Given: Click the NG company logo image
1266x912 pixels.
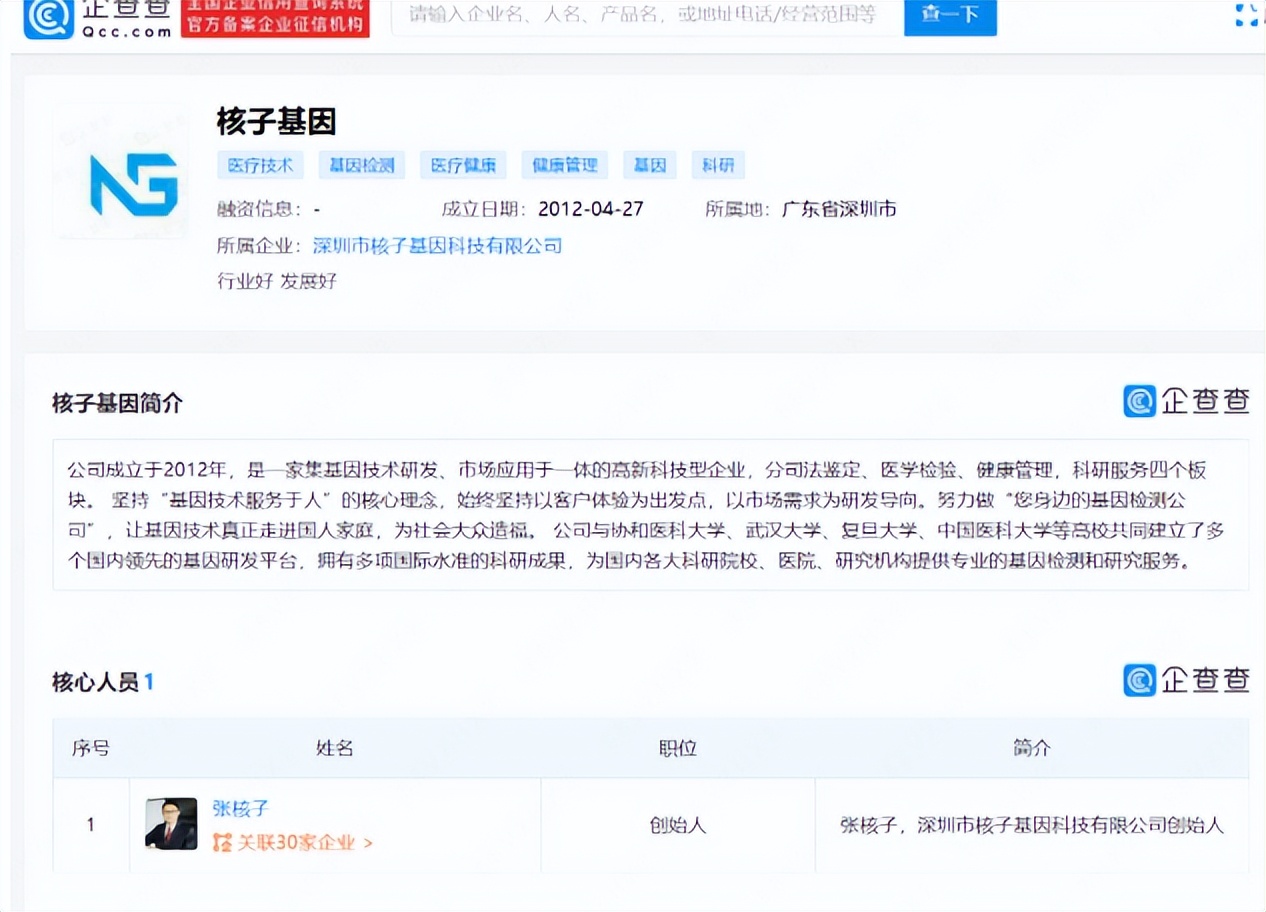Looking at the screenshot, I should point(120,170).
